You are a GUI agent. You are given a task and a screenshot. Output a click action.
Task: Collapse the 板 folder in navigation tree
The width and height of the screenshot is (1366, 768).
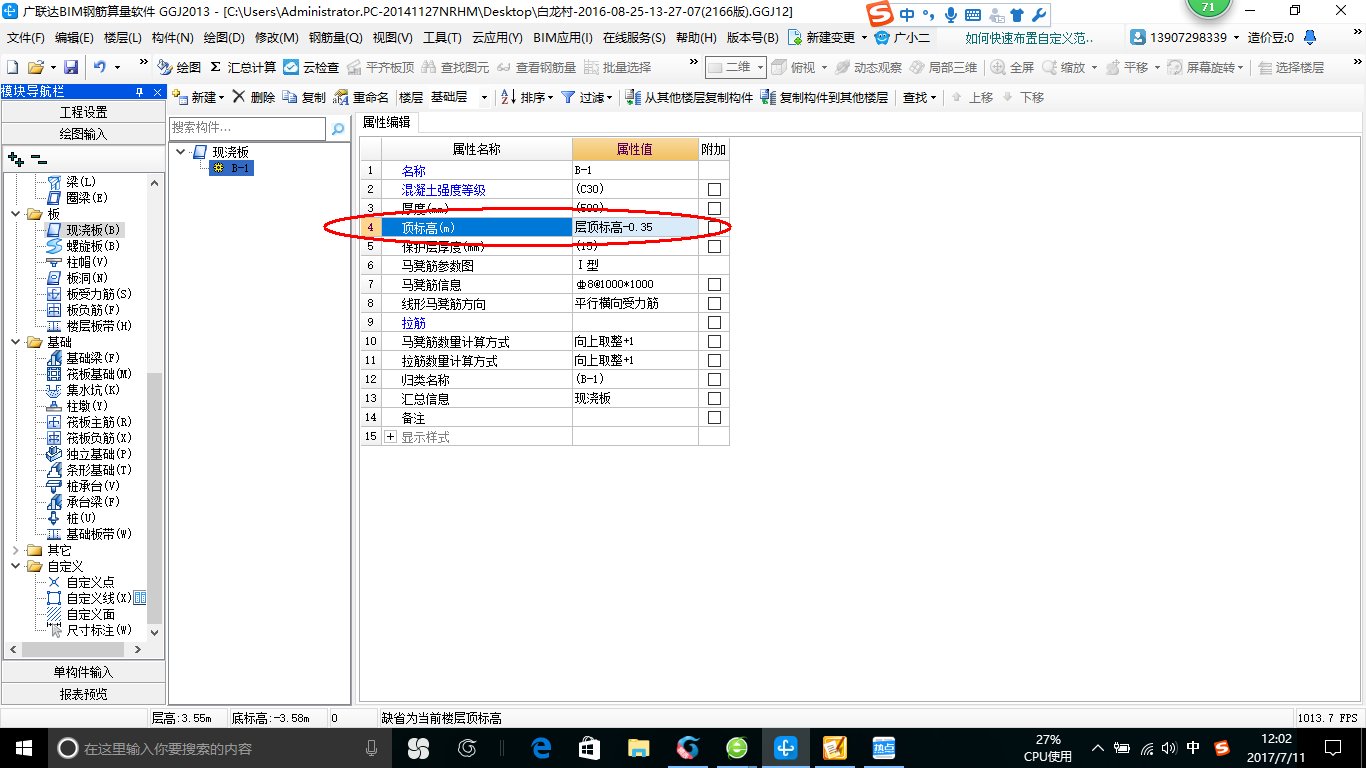coord(15,214)
